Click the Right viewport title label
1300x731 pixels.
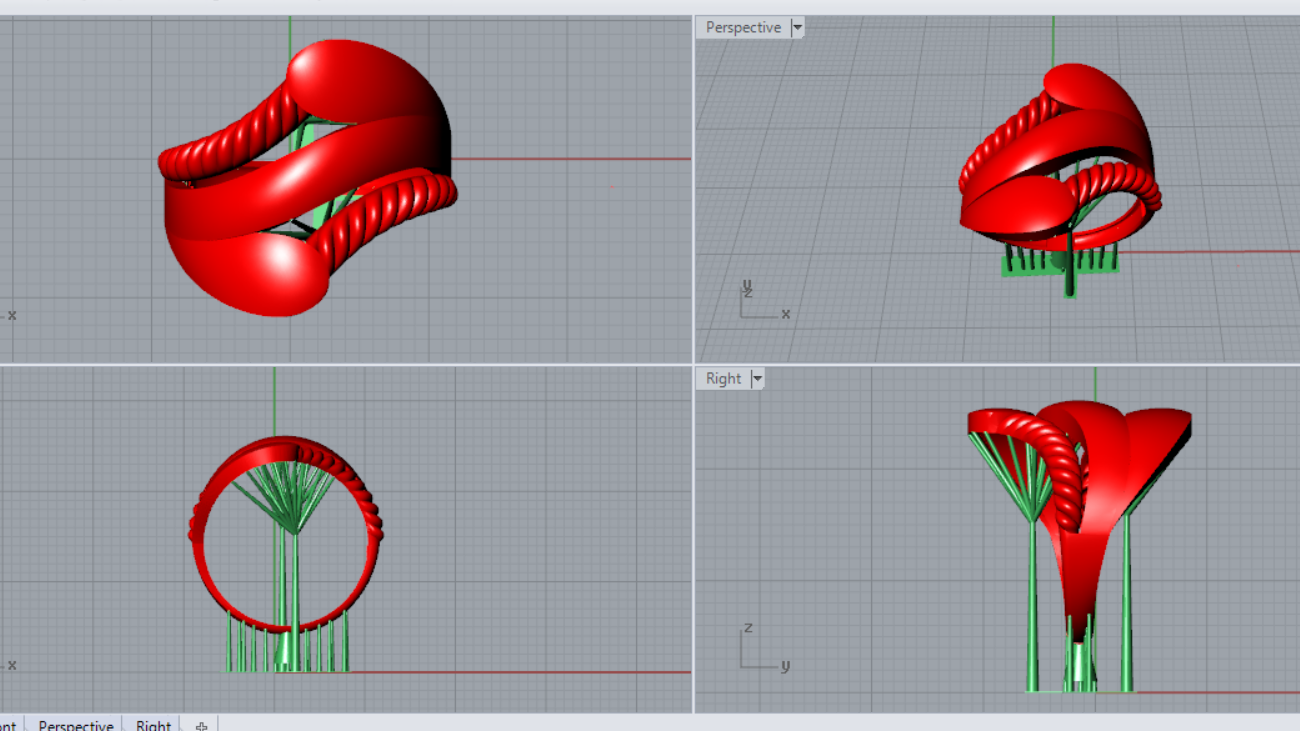point(722,379)
